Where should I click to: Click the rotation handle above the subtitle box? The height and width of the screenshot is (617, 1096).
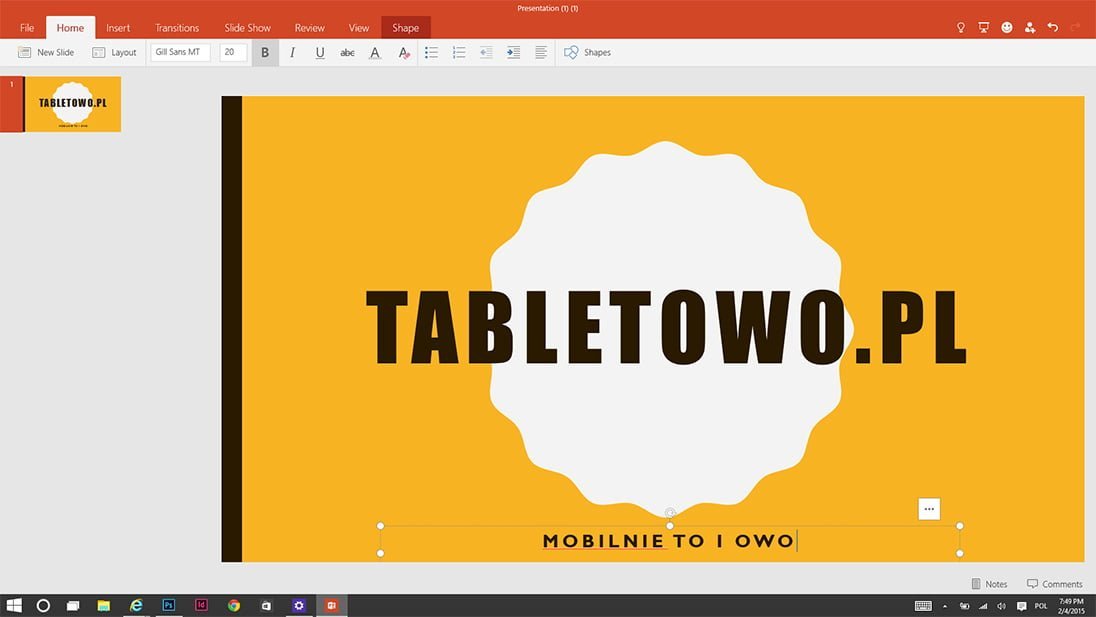(670, 512)
